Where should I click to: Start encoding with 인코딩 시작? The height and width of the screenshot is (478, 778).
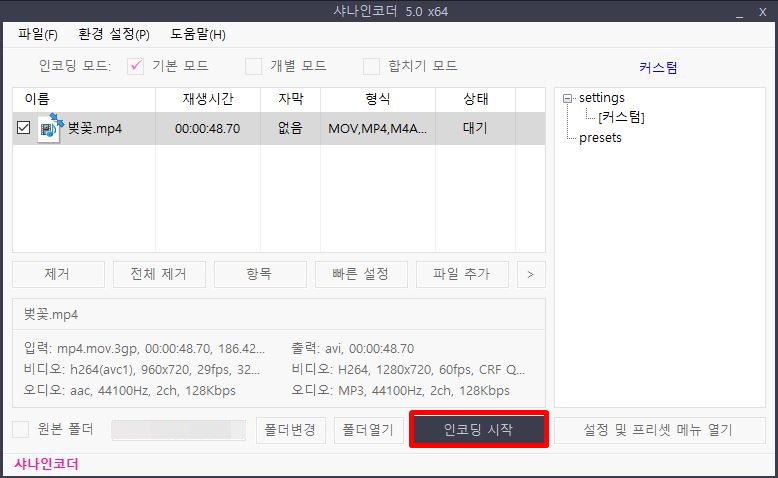[x=479, y=429]
